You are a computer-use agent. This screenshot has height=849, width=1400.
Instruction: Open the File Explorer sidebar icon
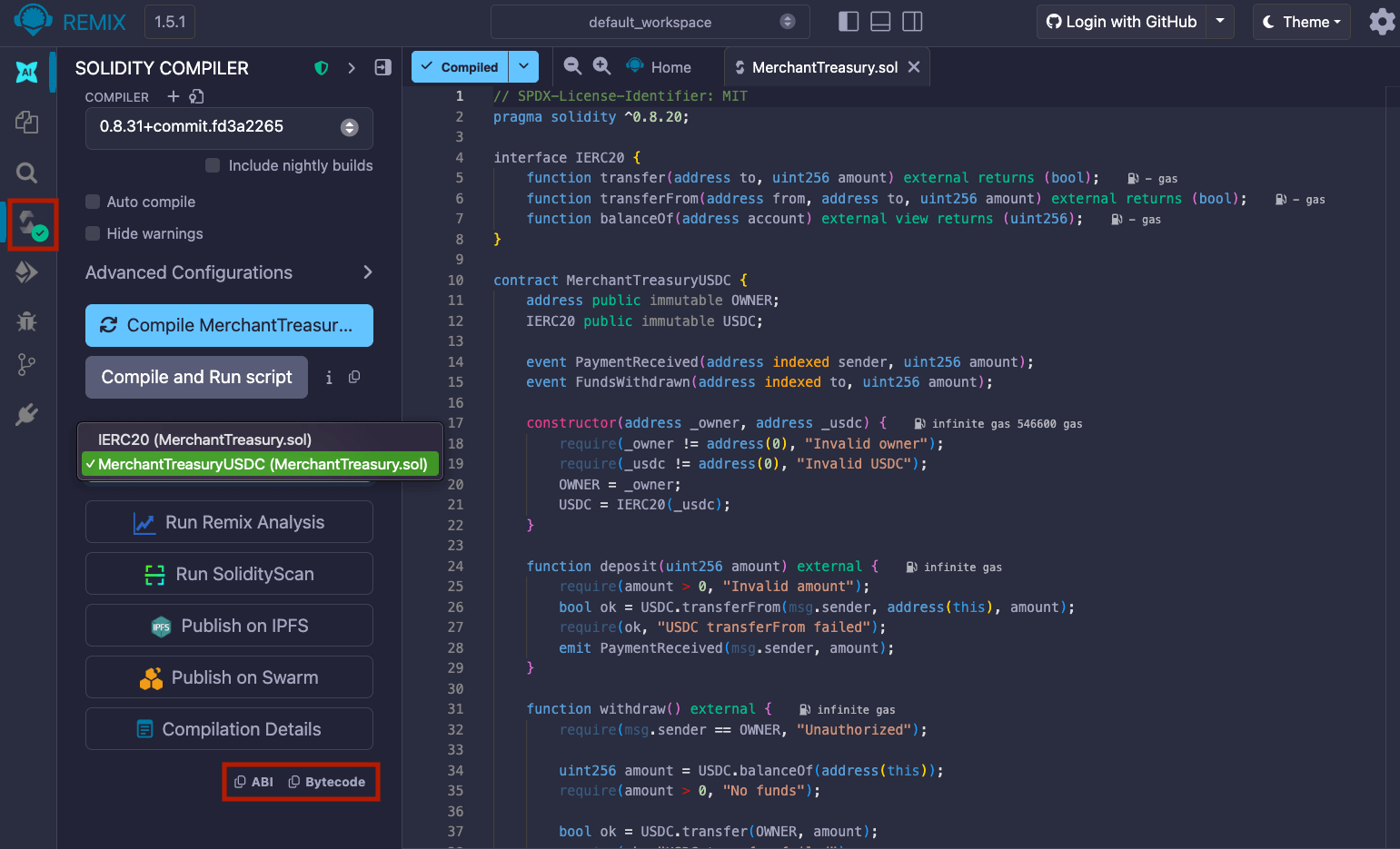(26, 122)
